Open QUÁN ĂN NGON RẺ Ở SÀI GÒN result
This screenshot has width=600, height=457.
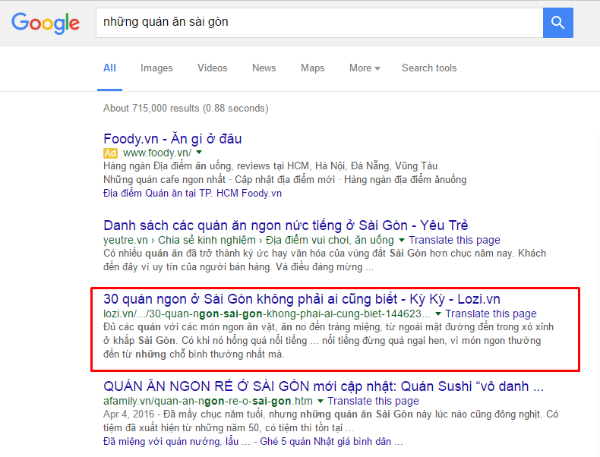[323, 387]
